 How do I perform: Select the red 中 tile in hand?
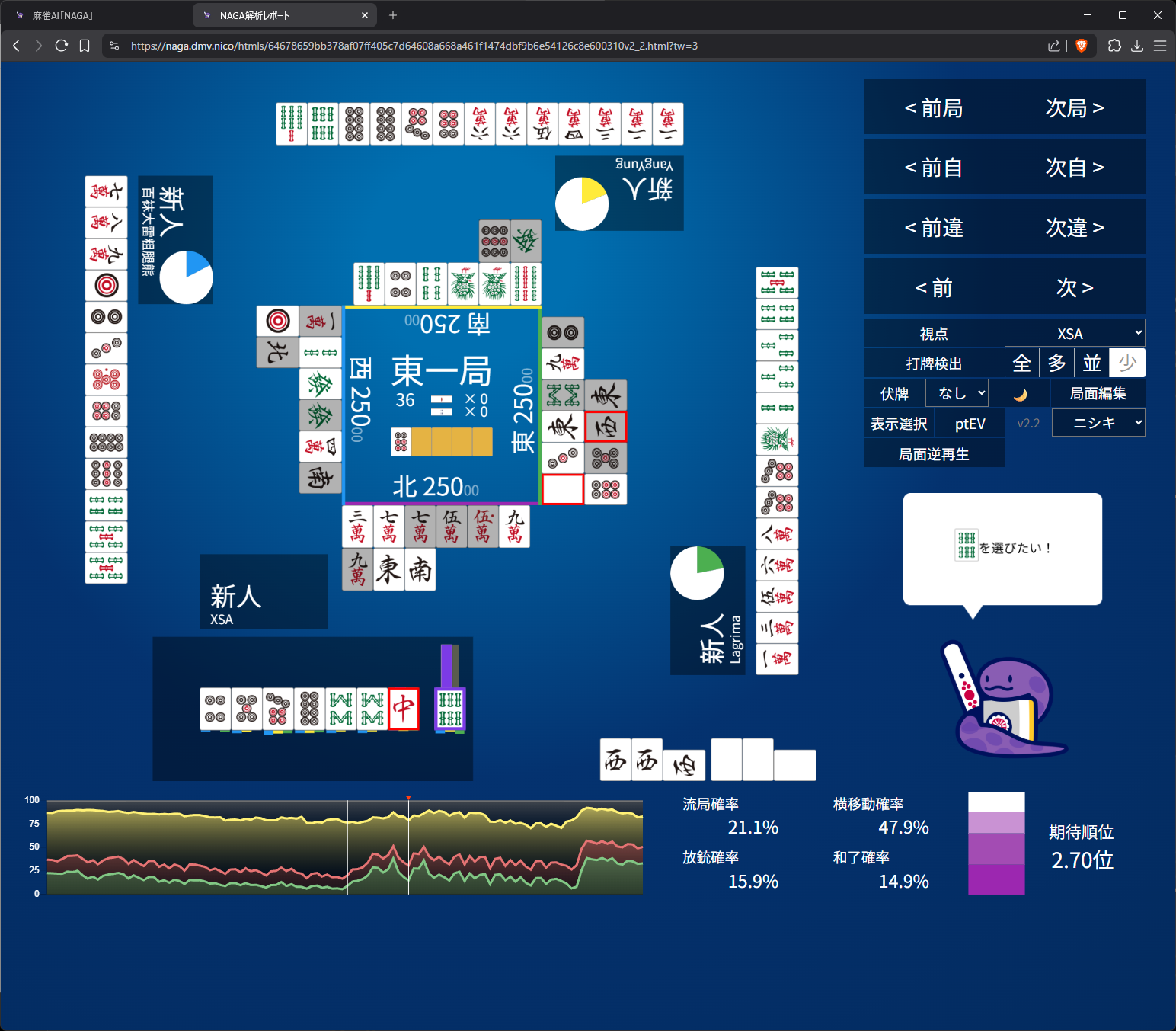(404, 708)
